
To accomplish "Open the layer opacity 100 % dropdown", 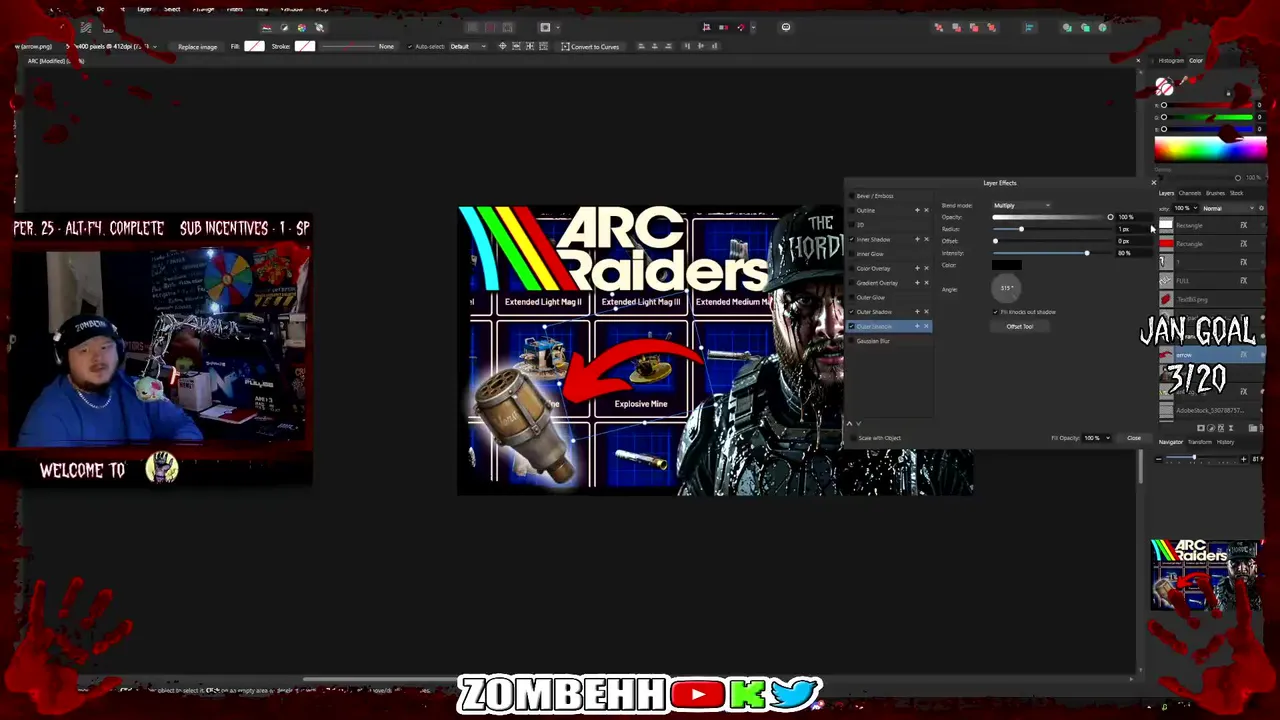I will 1186,208.
